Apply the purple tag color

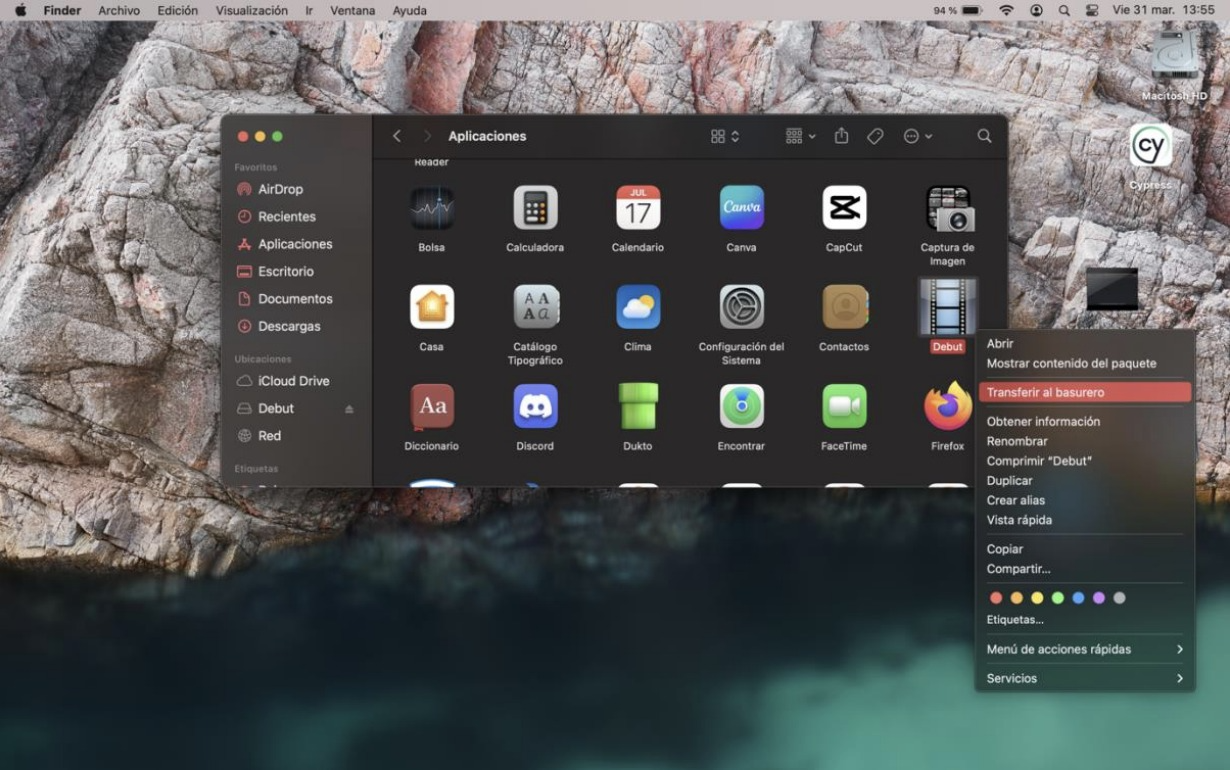click(x=1099, y=598)
